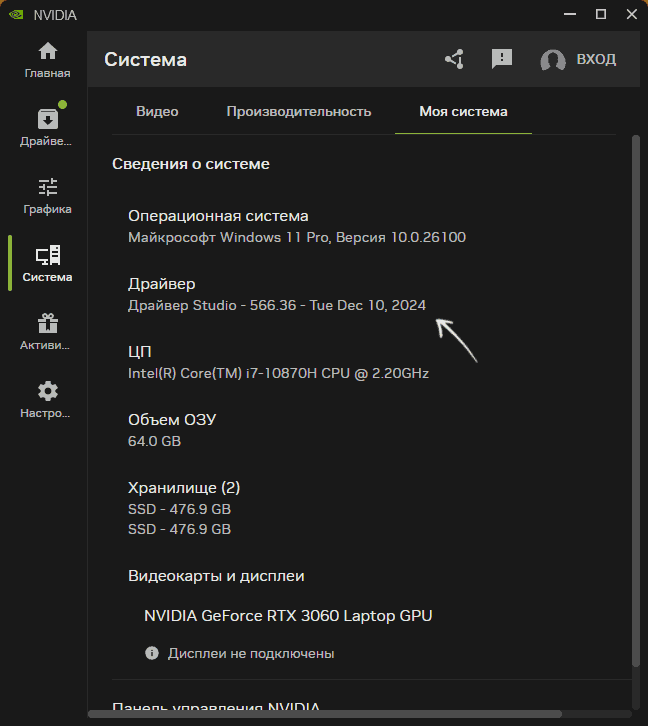This screenshot has height=726, width=648.
Task: Open the Драйверы section in sidebar
Action: [x=47, y=127]
